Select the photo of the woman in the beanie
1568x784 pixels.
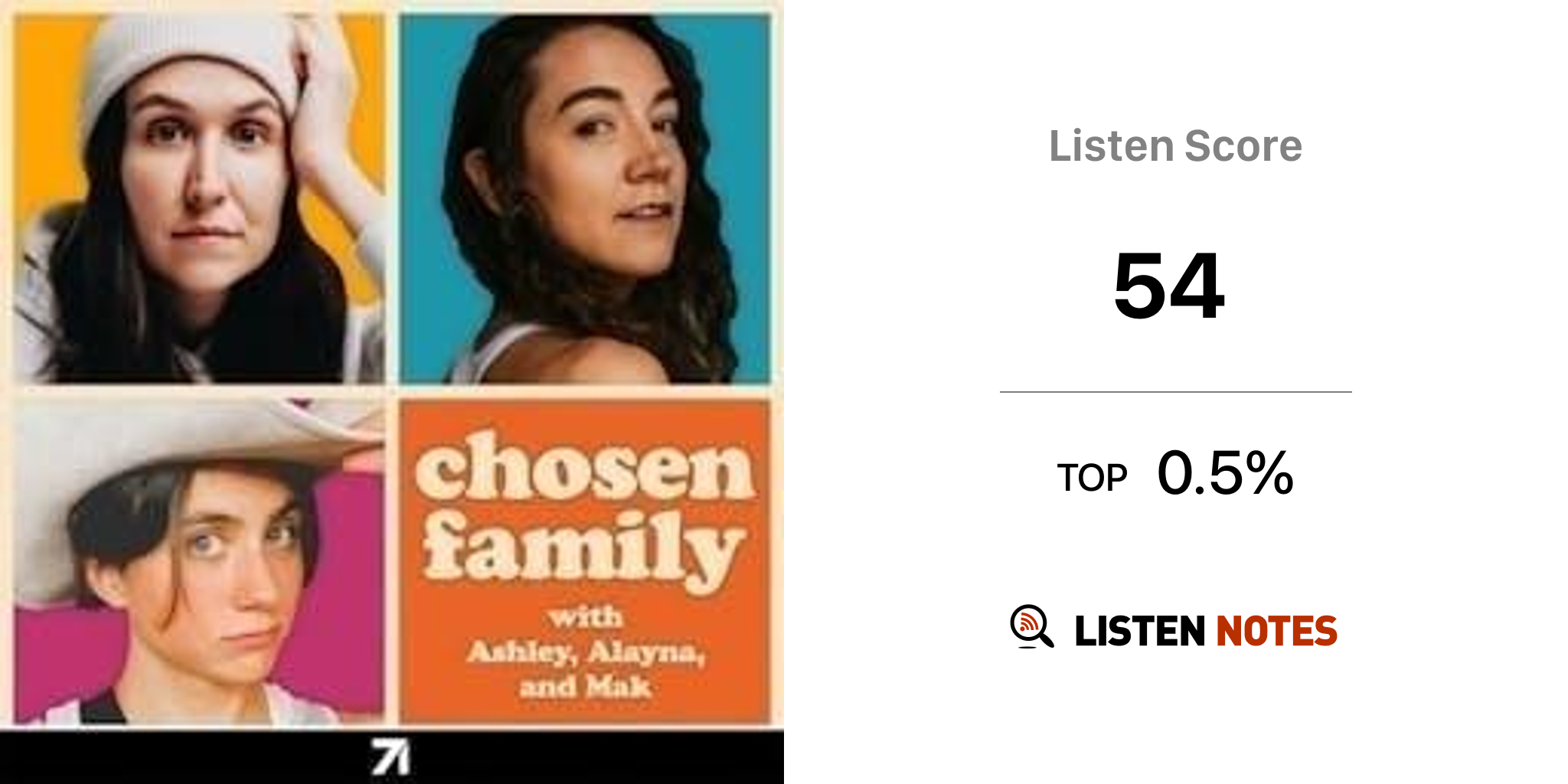(199, 199)
